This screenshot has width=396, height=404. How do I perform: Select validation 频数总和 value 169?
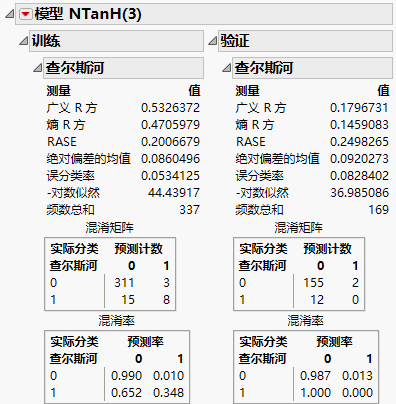pyautogui.click(x=378, y=210)
